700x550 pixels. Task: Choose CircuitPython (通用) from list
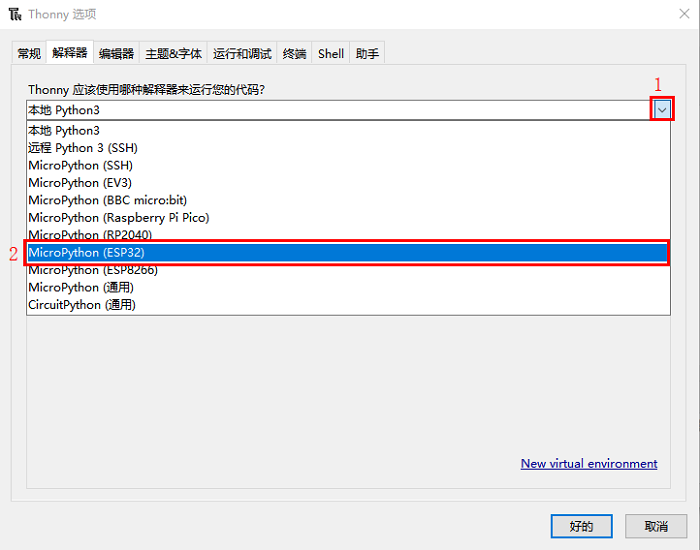[x=82, y=305]
